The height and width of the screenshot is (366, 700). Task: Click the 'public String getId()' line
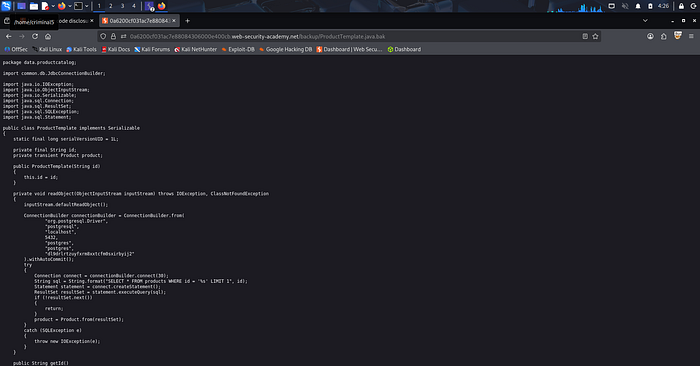point(41,363)
